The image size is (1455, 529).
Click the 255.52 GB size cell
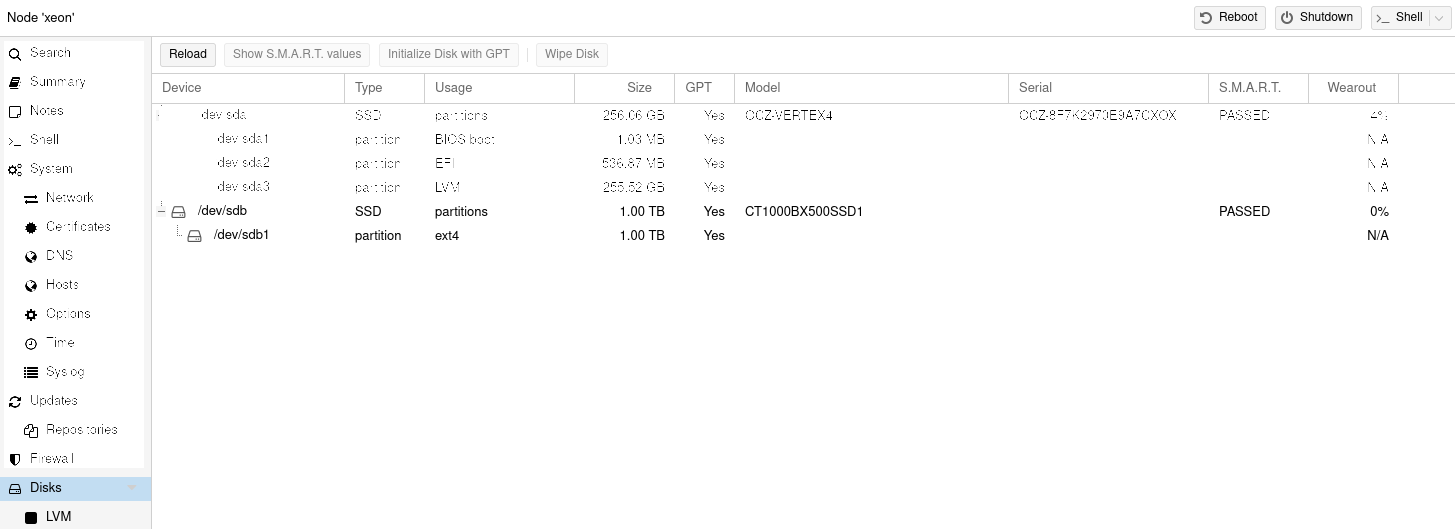click(634, 187)
